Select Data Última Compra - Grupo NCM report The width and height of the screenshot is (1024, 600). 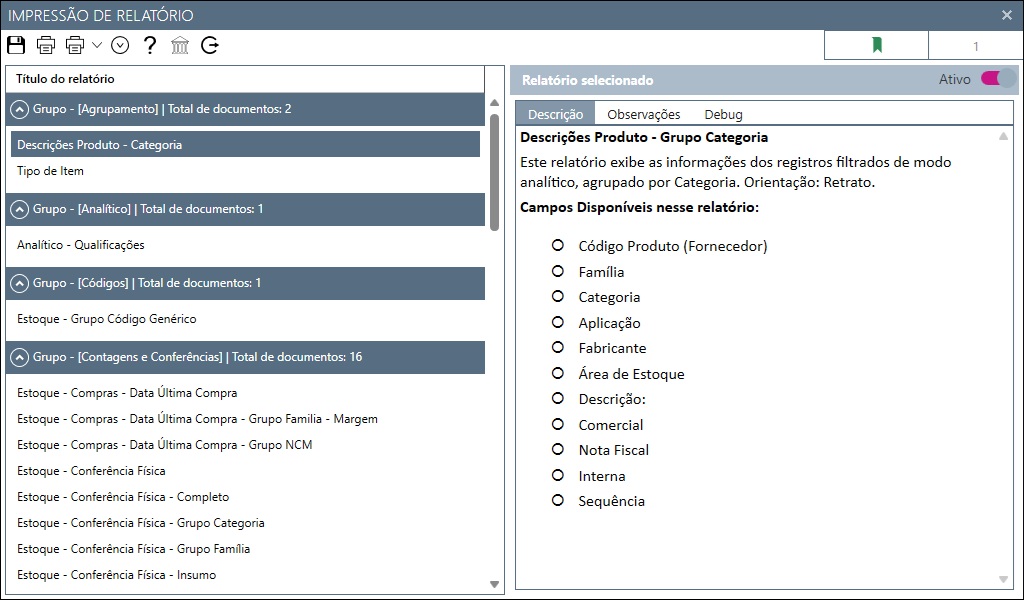tap(246, 445)
